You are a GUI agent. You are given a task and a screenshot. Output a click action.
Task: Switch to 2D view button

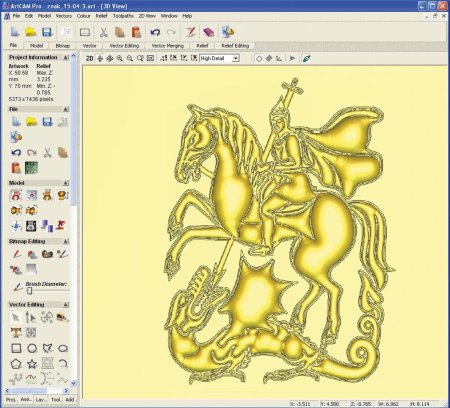(x=89, y=58)
